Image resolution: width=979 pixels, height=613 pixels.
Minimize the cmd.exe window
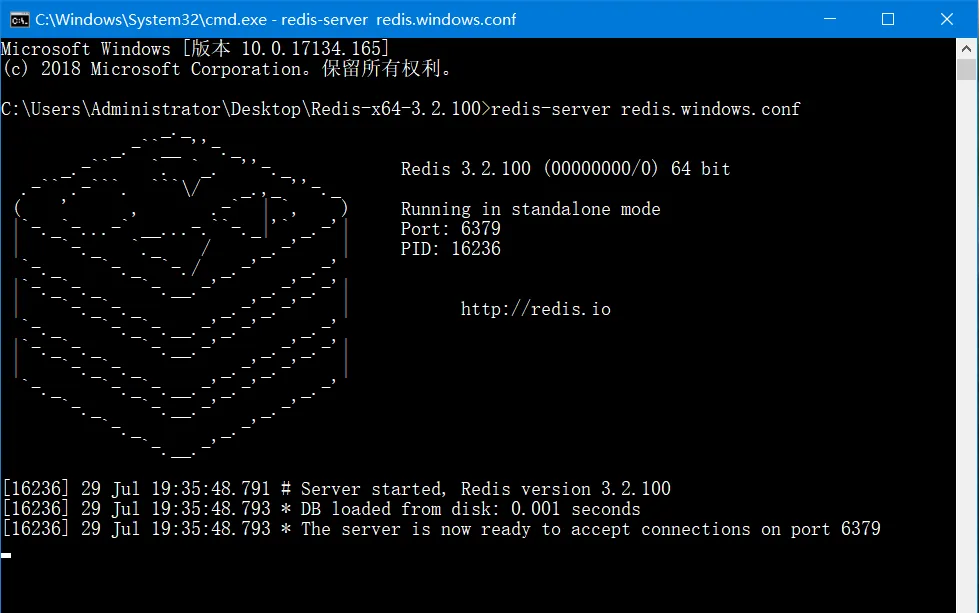coord(830,19)
